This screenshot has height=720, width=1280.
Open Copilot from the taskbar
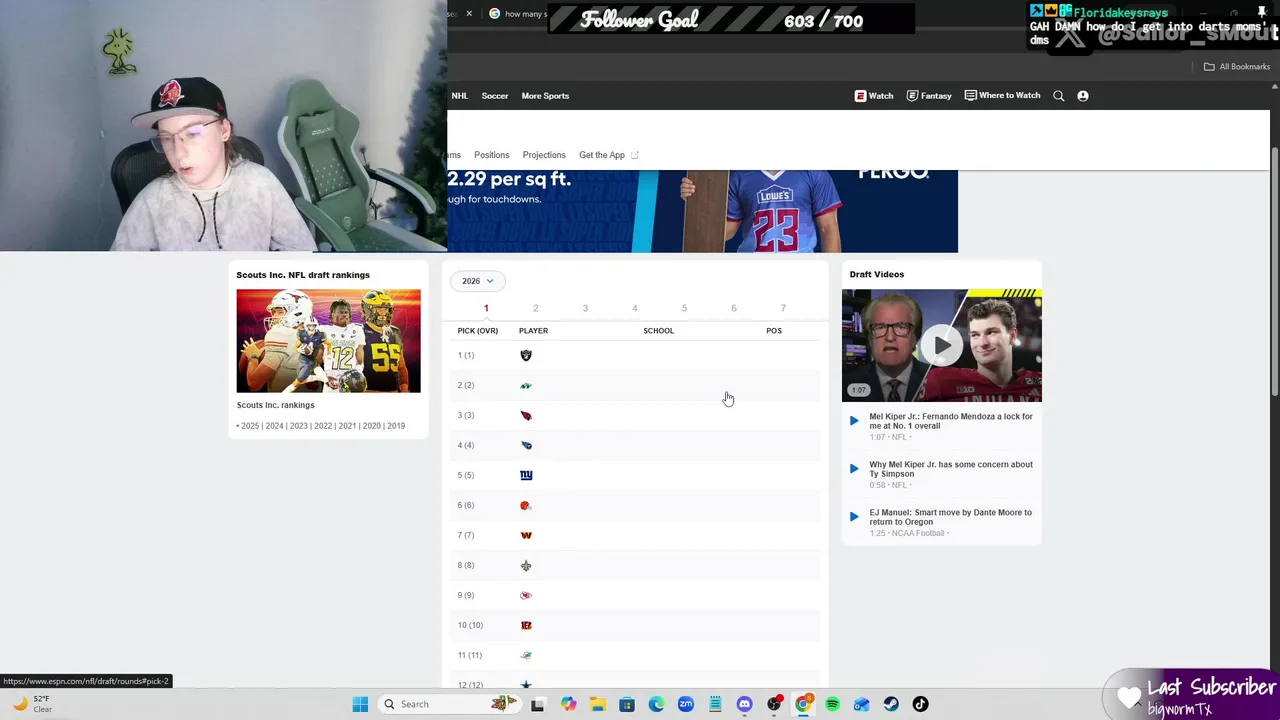coord(568,704)
